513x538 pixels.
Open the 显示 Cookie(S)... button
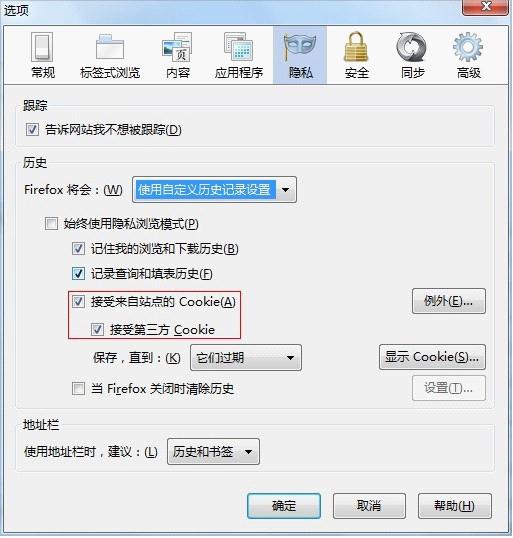tap(432, 357)
